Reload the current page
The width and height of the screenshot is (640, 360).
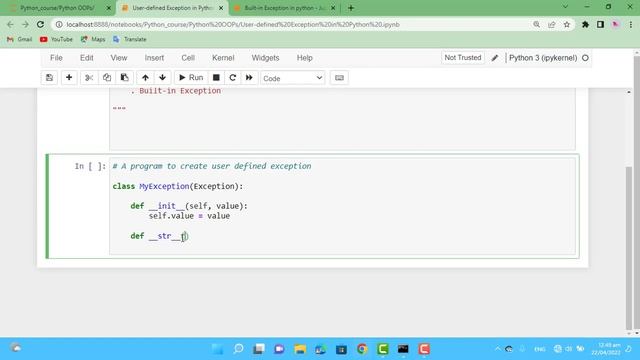click(x=40, y=24)
